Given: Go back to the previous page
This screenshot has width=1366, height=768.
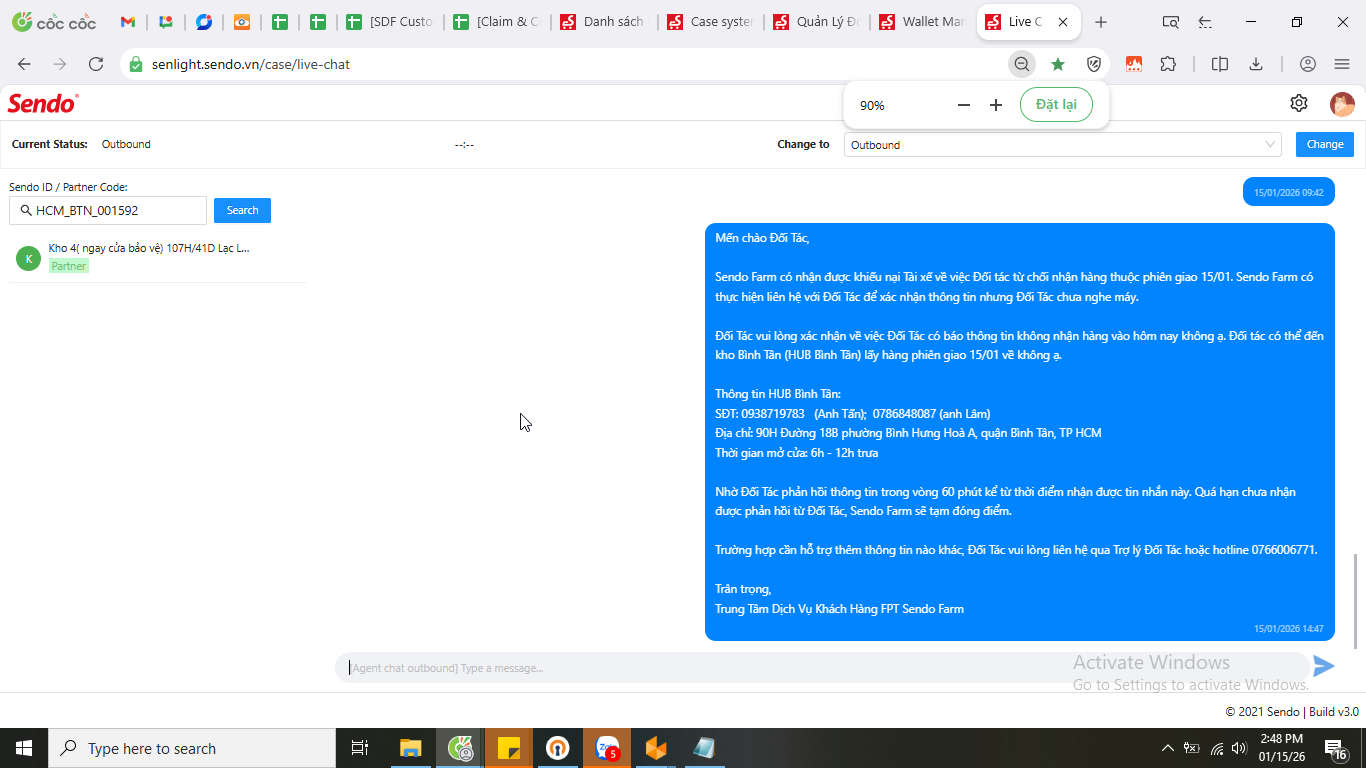Looking at the screenshot, I should click(25, 64).
